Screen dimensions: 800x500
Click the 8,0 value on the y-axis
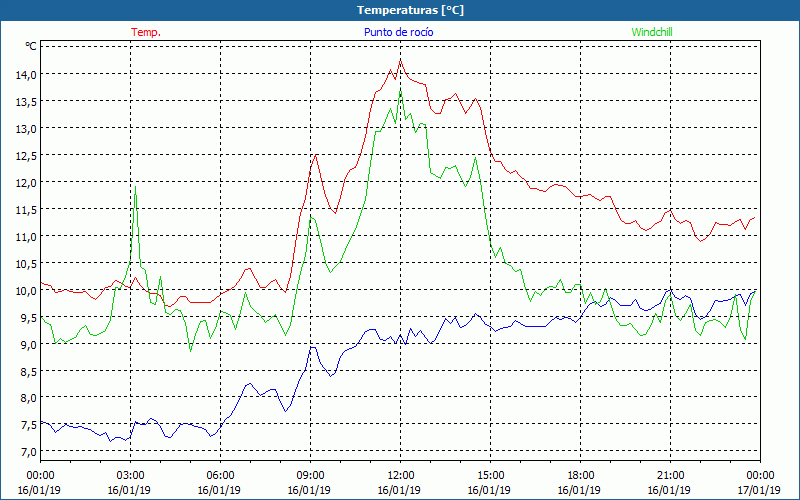tap(28, 397)
